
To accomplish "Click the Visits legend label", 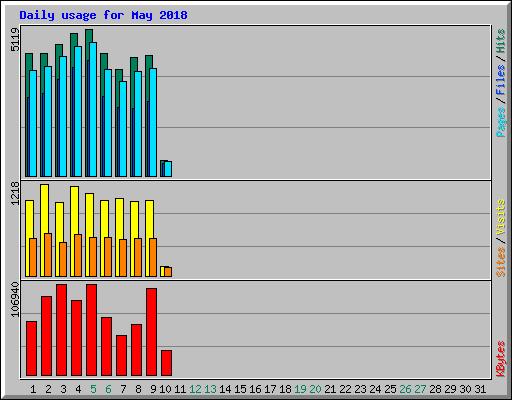I will pos(501,217).
